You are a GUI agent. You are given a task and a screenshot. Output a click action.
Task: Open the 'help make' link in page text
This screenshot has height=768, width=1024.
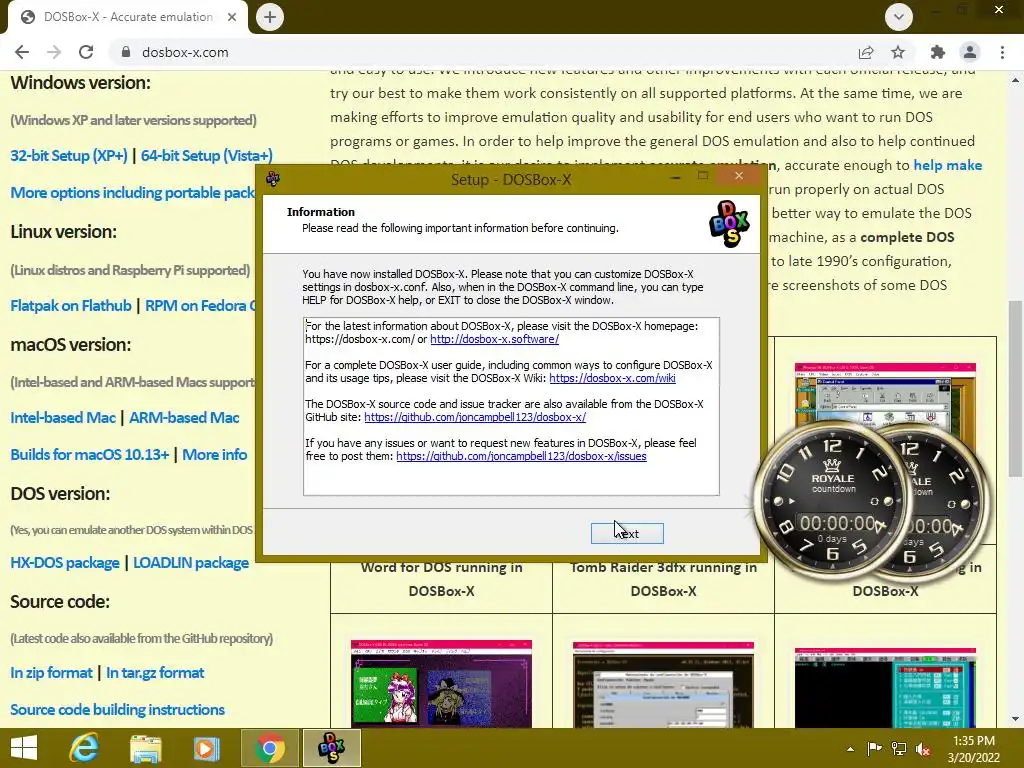tap(948, 165)
